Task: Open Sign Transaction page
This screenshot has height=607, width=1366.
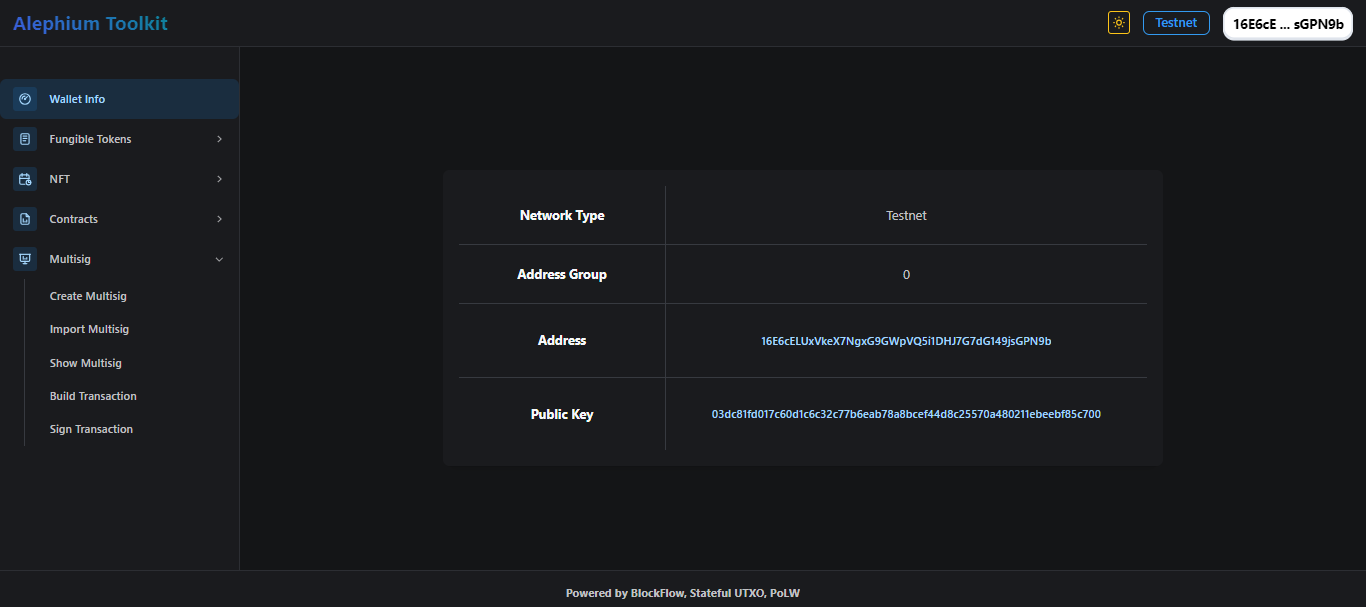Action: [91, 429]
